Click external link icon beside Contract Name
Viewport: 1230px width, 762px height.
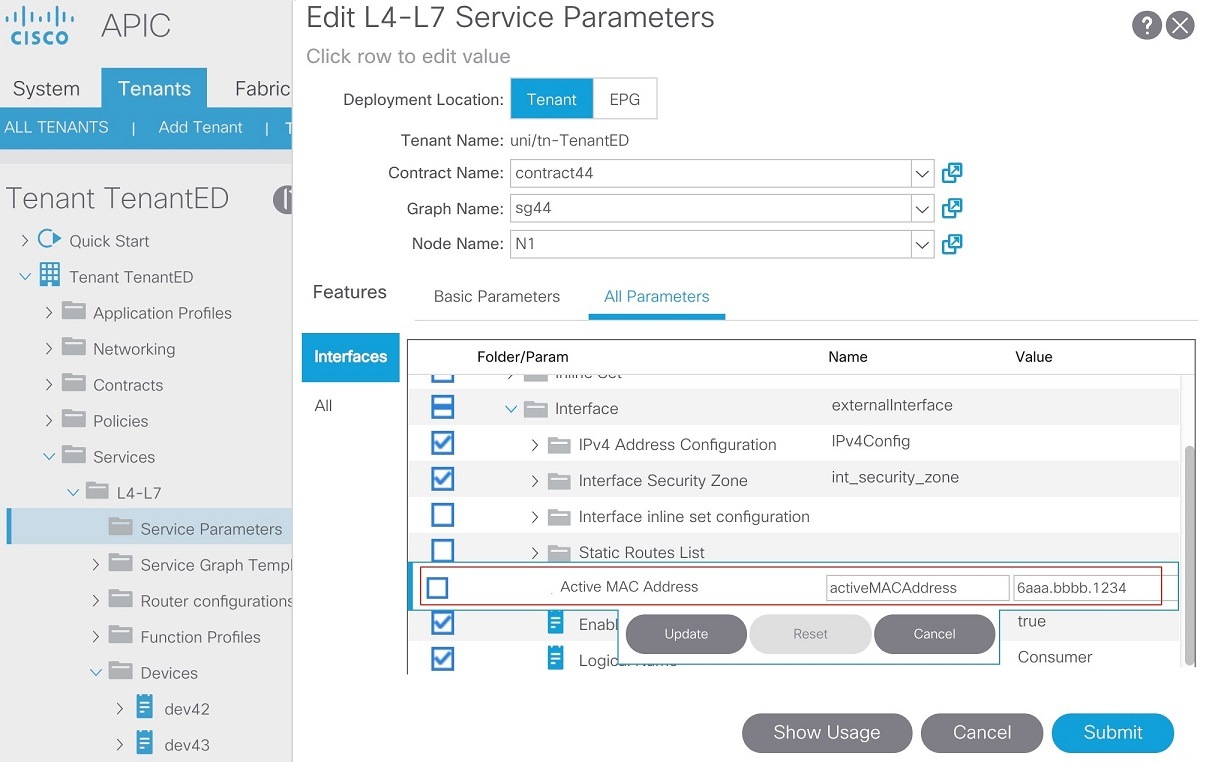tap(951, 173)
